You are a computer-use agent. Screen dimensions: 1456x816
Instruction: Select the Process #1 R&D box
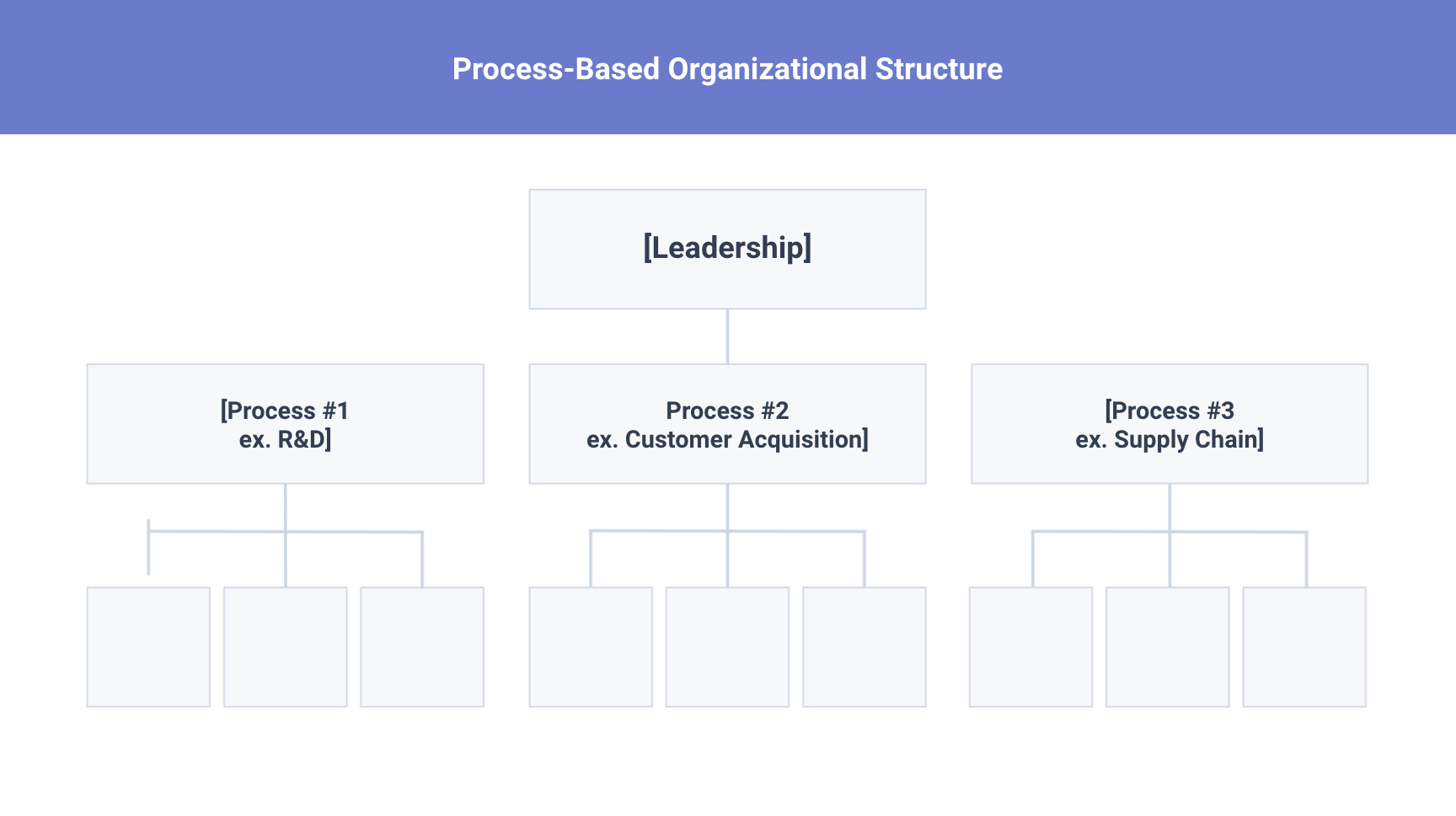[285, 424]
